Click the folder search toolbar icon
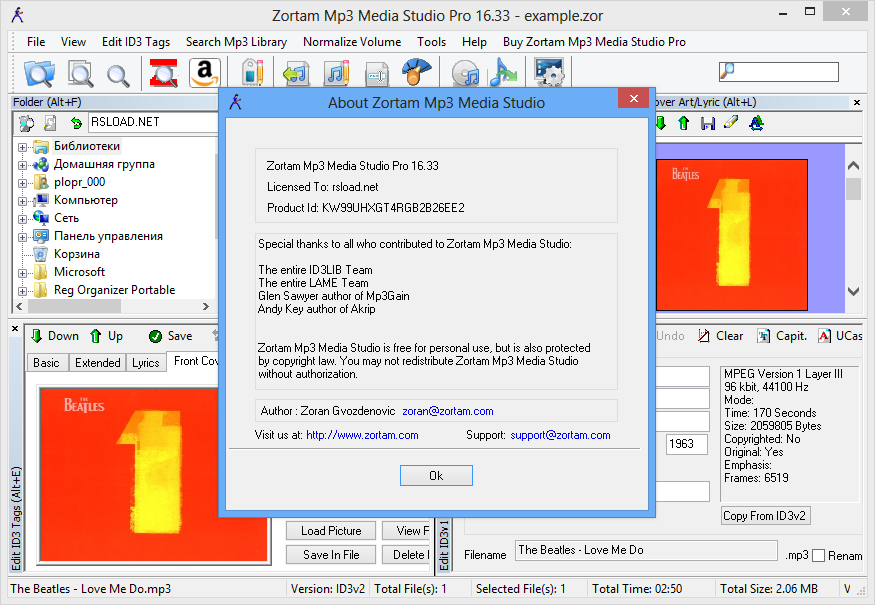Image resolution: width=875 pixels, height=605 pixels. coord(39,74)
